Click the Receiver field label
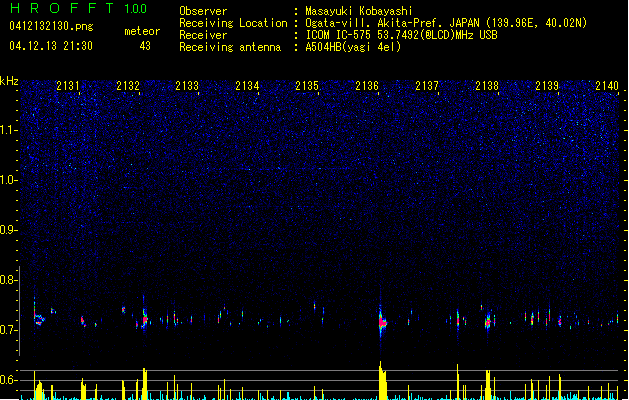The width and height of the screenshot is (629, 400). tap(203, 35)
